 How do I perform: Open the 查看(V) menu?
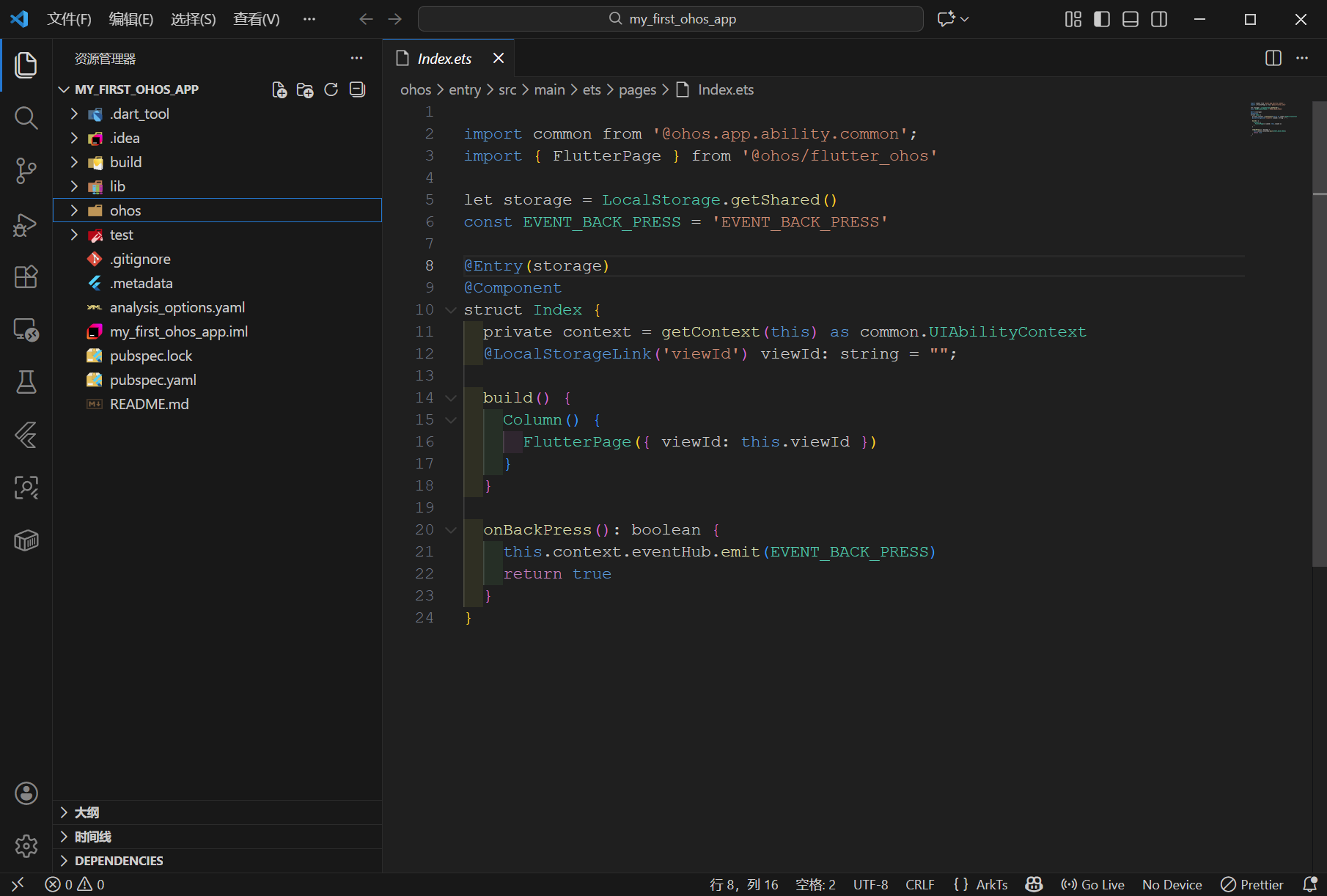click(257, 19)
